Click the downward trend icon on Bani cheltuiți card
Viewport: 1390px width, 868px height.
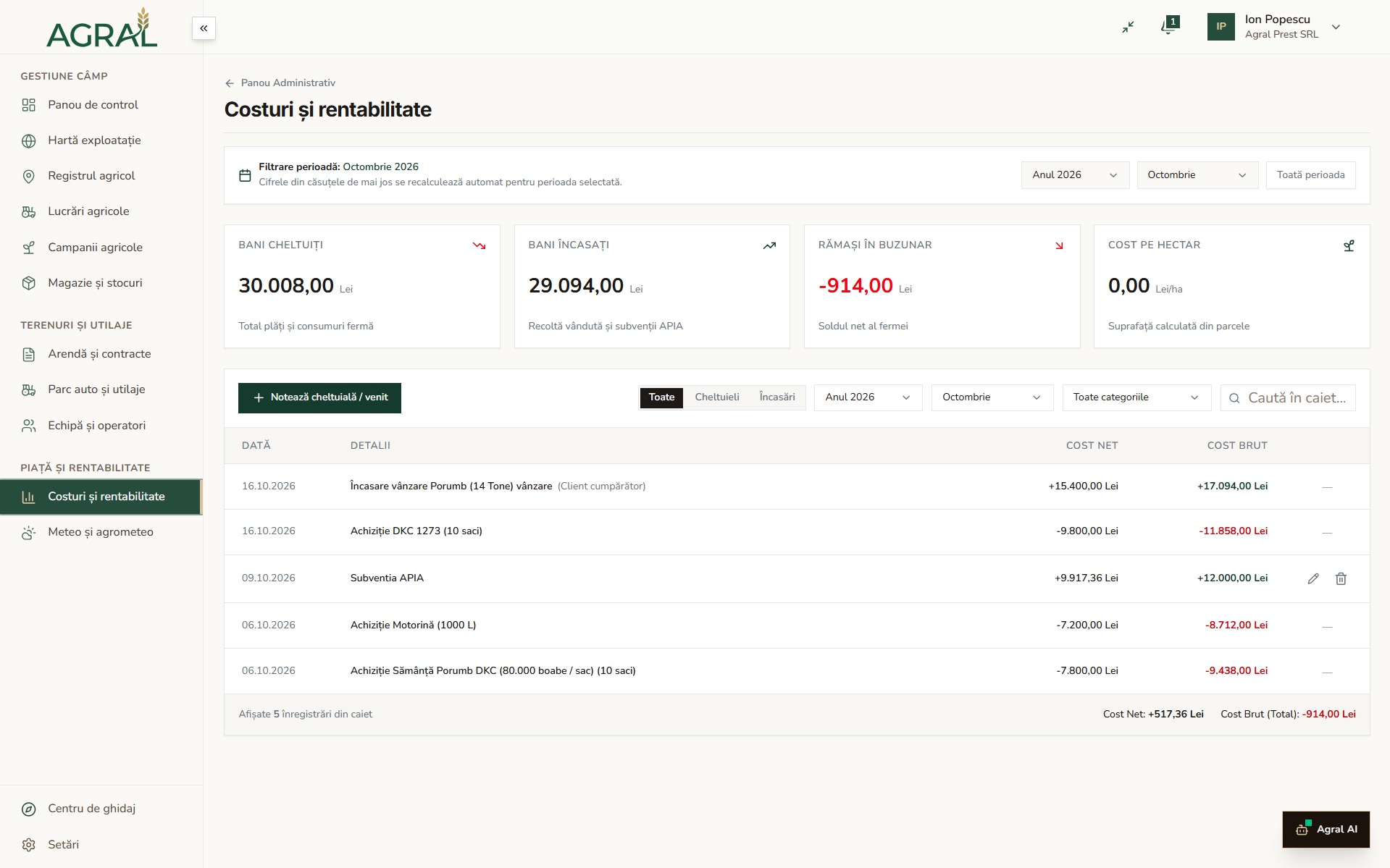pyautogui.click(x=479, y=245)
